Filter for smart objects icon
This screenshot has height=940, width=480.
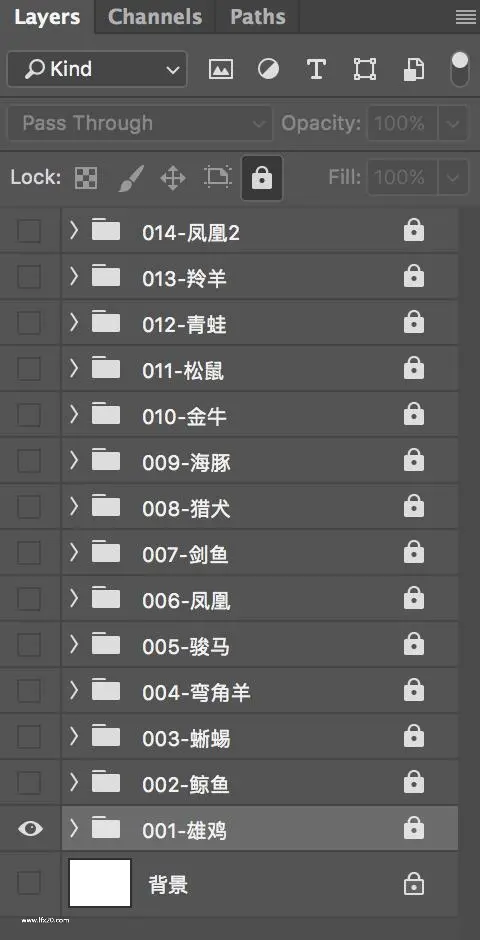click(413, 70)
